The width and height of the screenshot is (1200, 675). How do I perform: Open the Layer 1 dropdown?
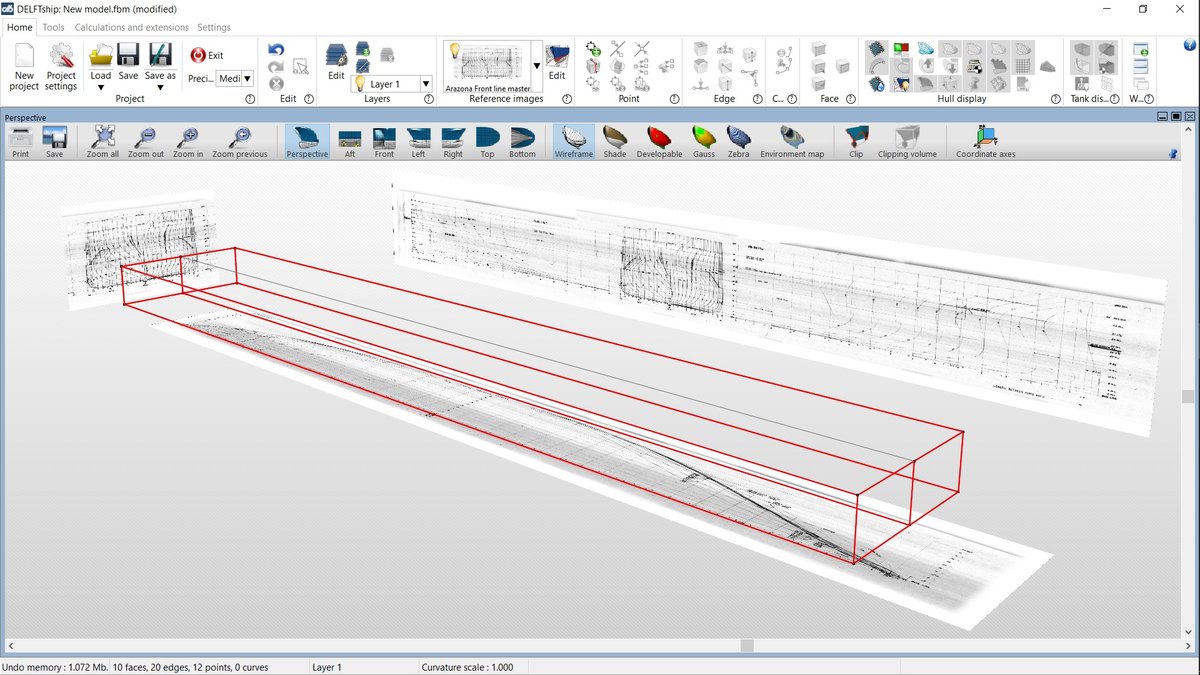click(426, 85)
